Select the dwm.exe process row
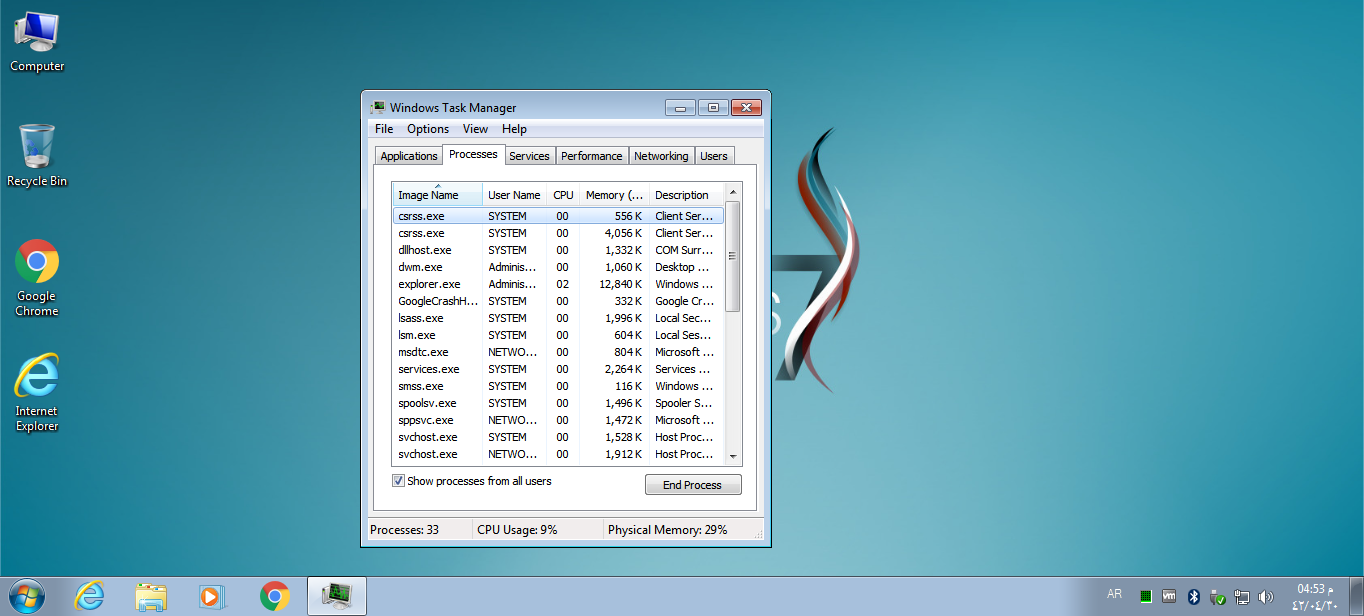 pyautogui.click(x=558, y=267)
